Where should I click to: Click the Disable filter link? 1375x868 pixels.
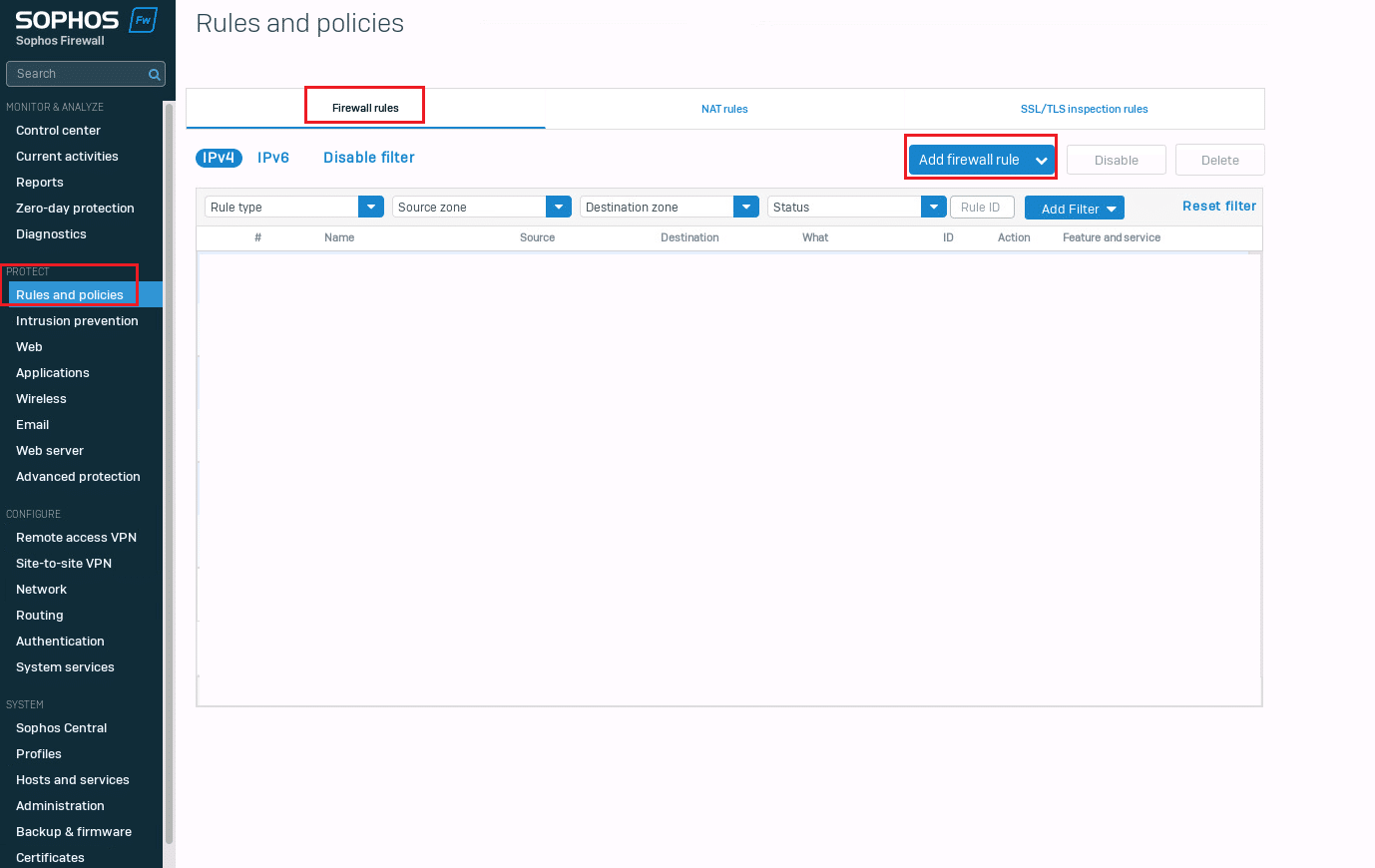pos(368,158)
